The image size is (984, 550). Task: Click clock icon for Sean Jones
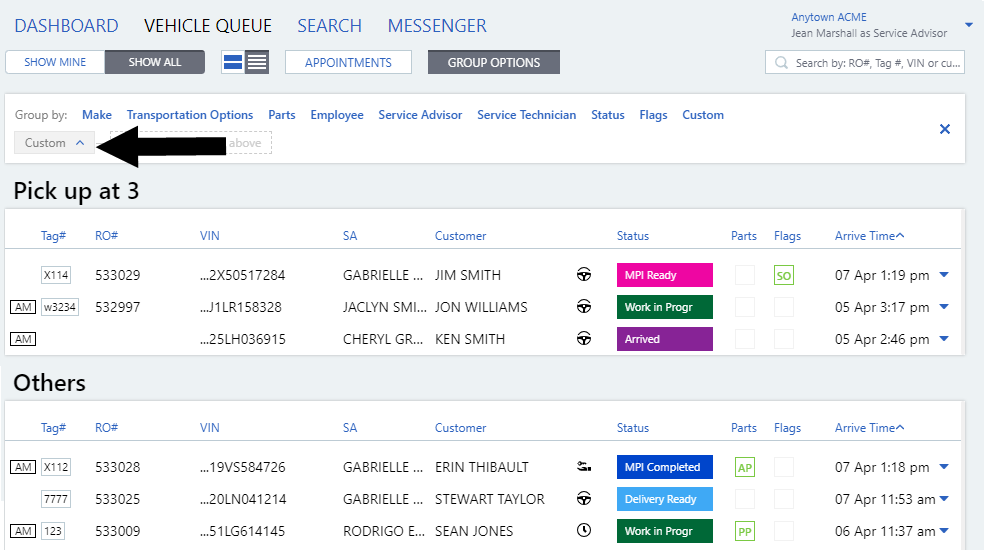pyautogui.click(x=584, y=531)
